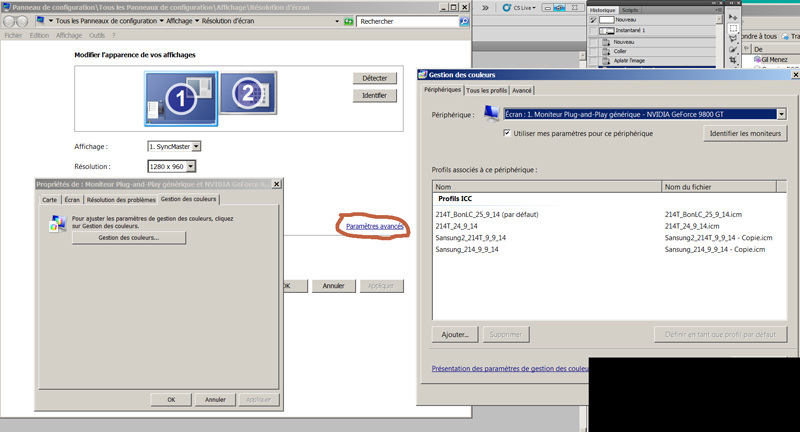The image size is (800, 432).
Task: Open the address bar history dropdown
Action: pos(337,21)
